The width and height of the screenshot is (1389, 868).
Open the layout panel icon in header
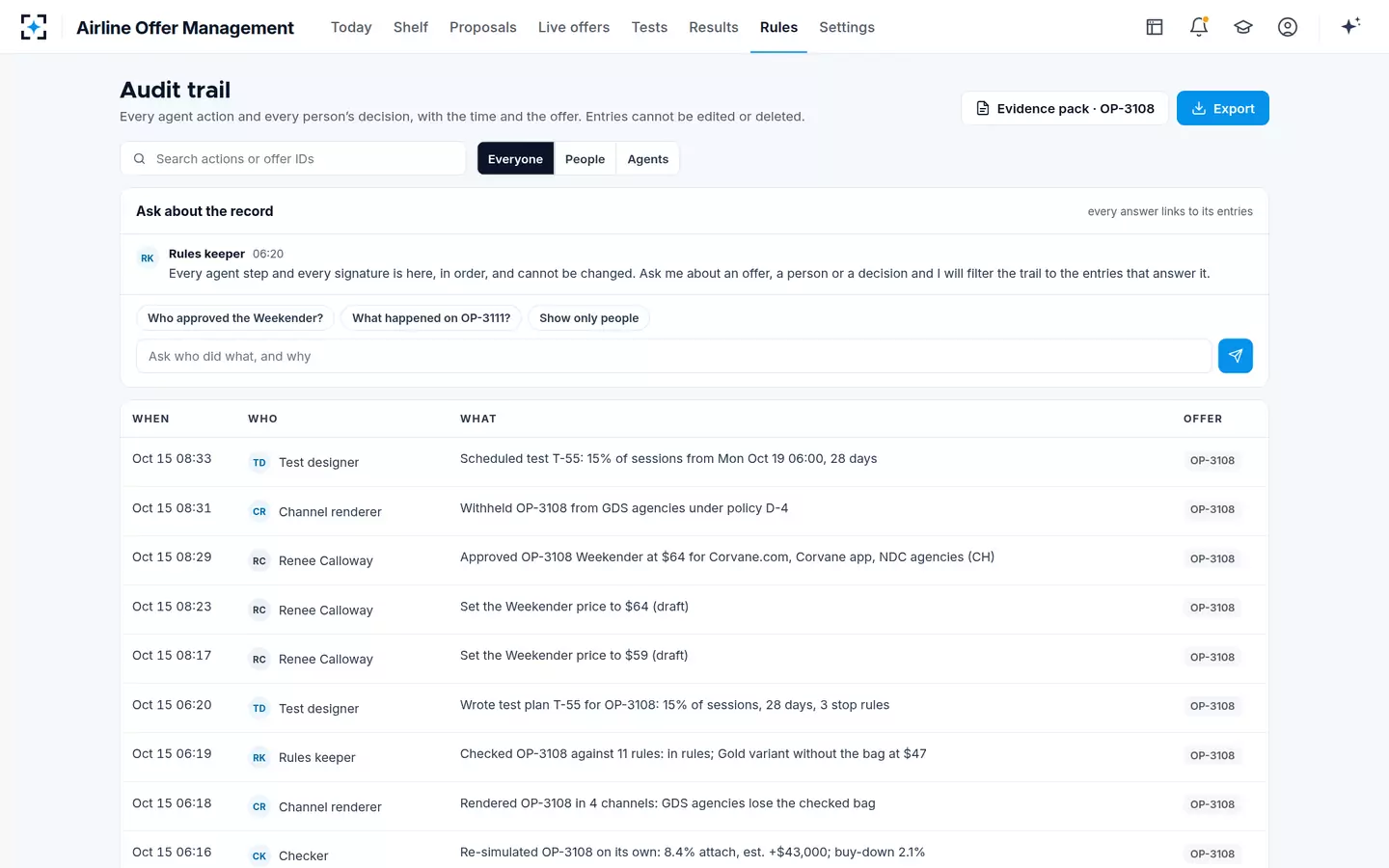(x=1155, y=27)
